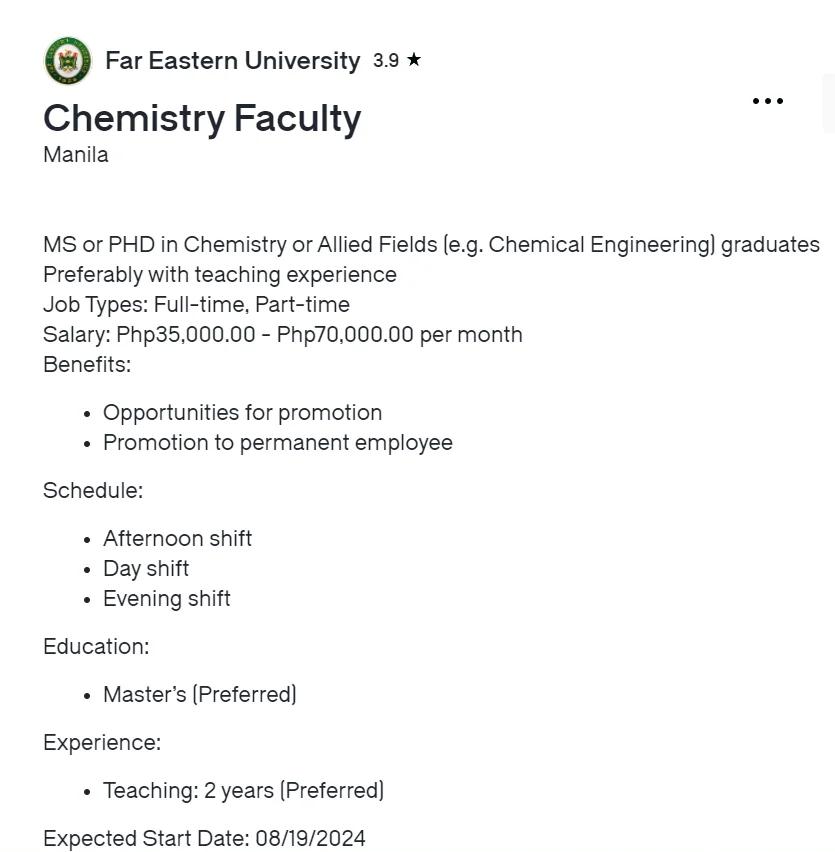Click the Far Eastern University logo
835x852 pixels.
[x=67, y=61]
